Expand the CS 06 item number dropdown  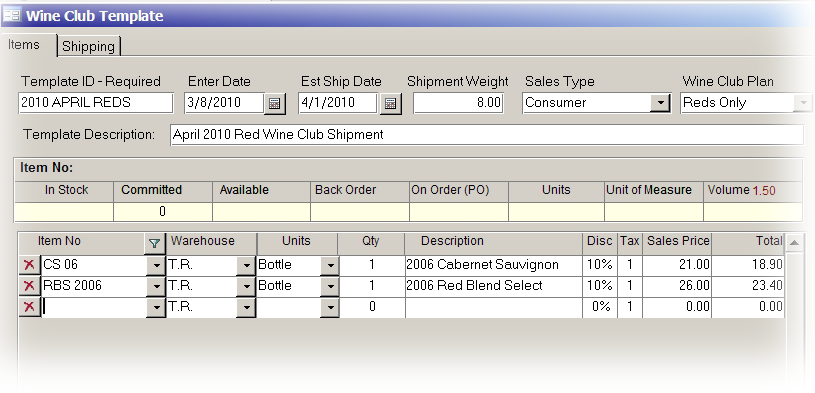(156, 265)
